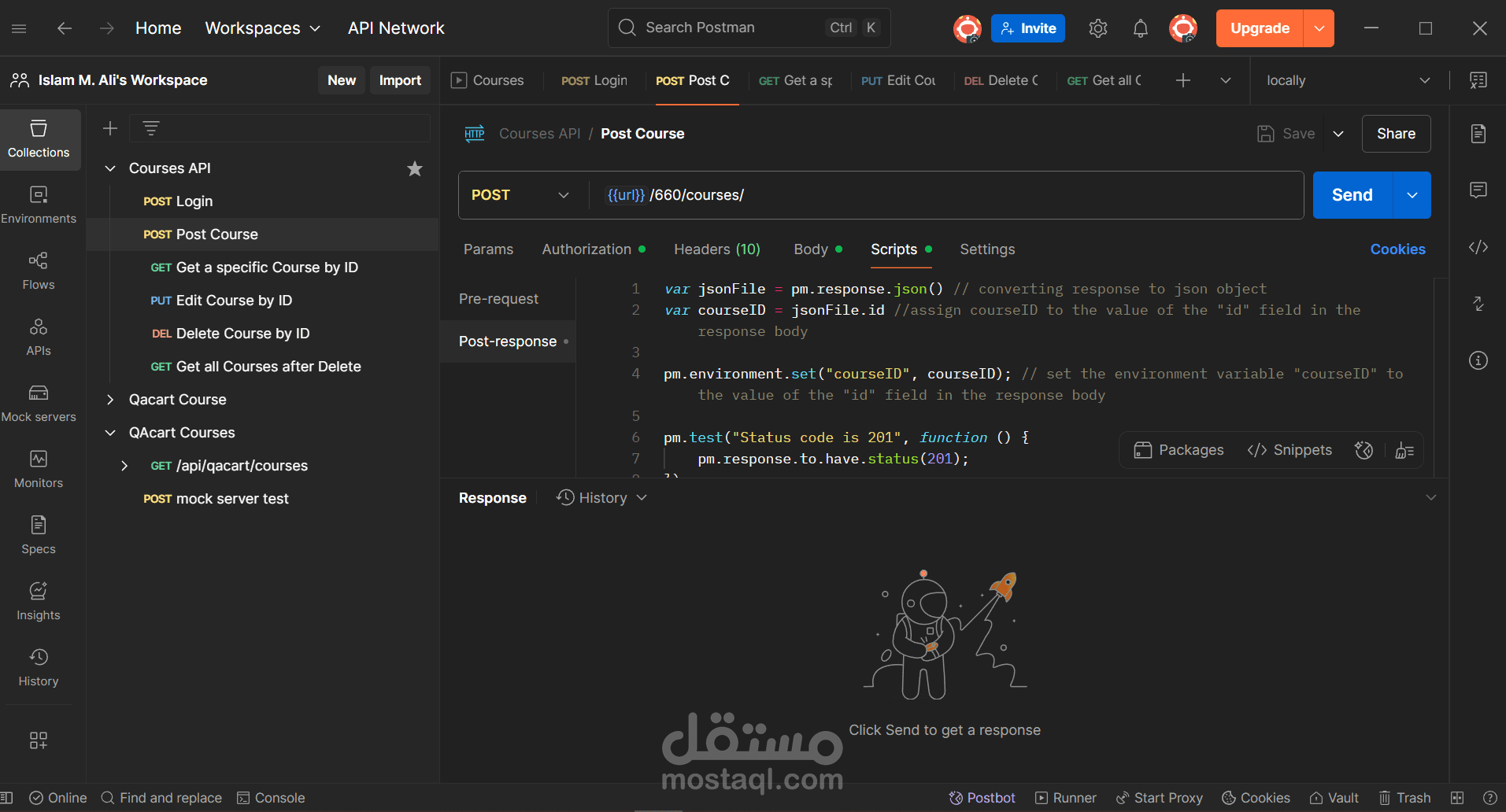The image size is (1506, 812).
Task: Switch to the Params tab
Action: pyautogui.click(x=488, y=249)
